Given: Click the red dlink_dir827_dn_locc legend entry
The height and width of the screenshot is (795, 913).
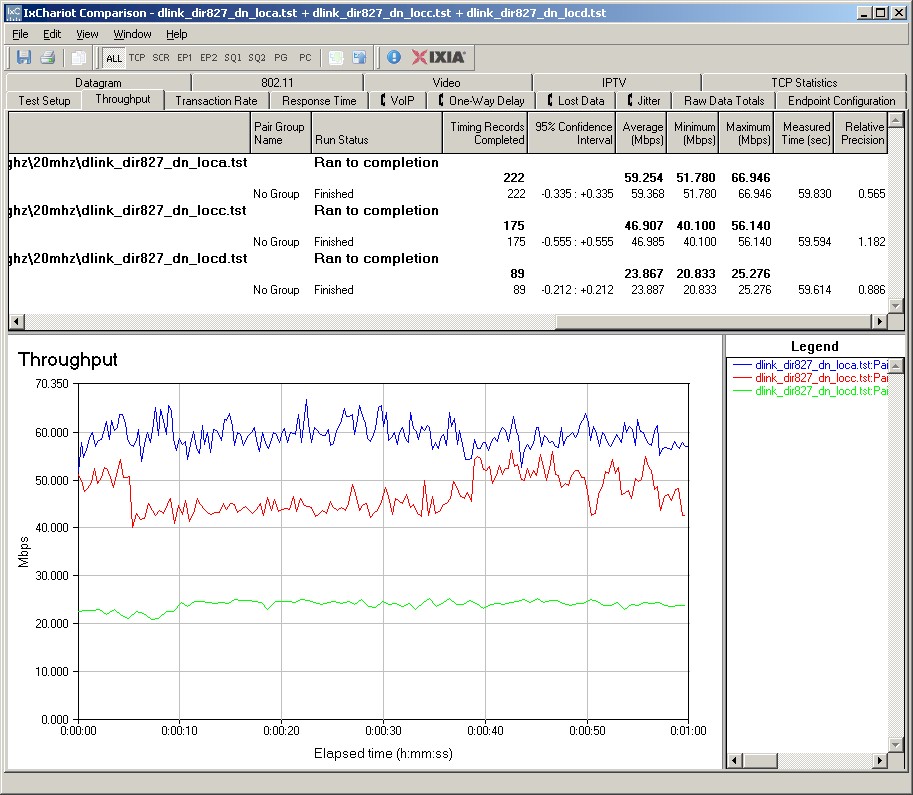Looking at the screenshot, I should [x=810, y=378].
